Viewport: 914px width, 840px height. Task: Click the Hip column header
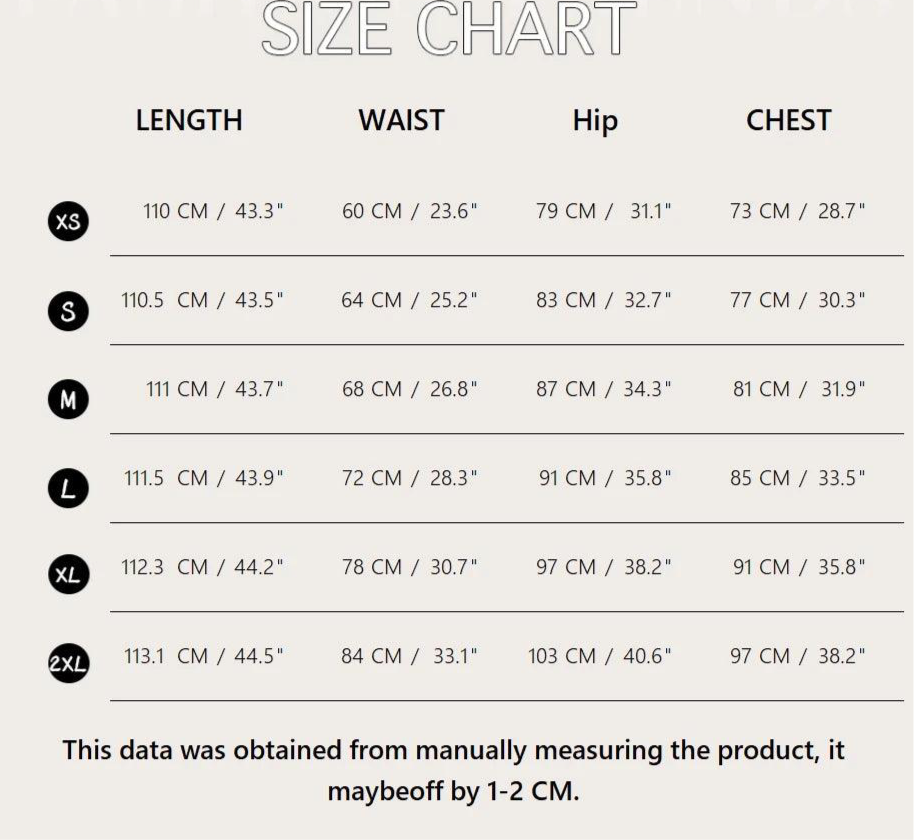click(595, 122)
